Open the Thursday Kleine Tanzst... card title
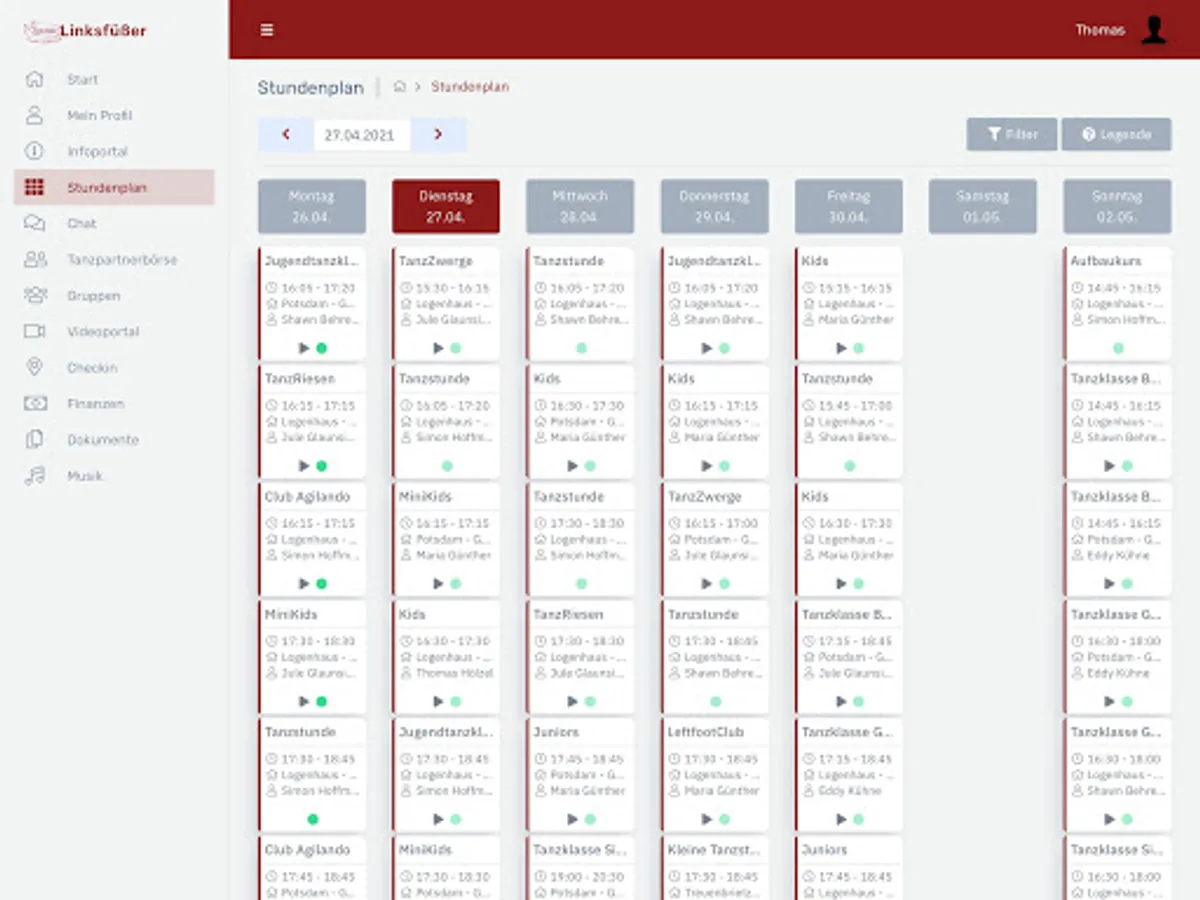 (x=714, y=850)
